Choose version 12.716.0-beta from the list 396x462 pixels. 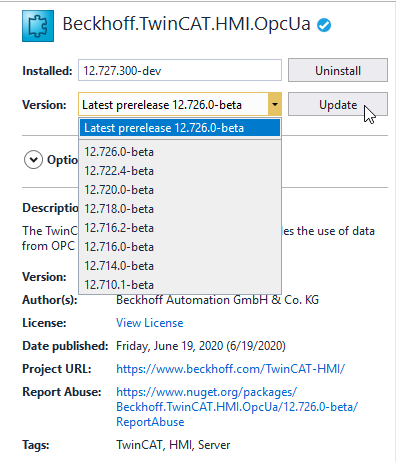pyautogui.click(x=180, y=247)
